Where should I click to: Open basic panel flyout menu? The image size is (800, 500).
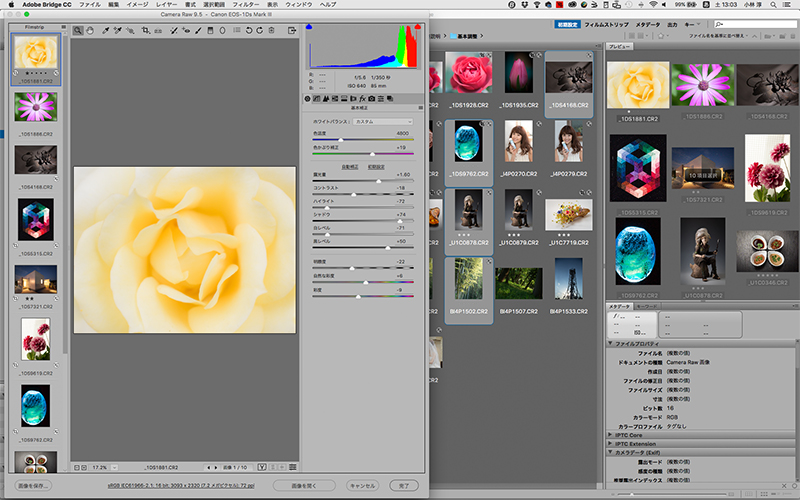click(x=421, y=108)
